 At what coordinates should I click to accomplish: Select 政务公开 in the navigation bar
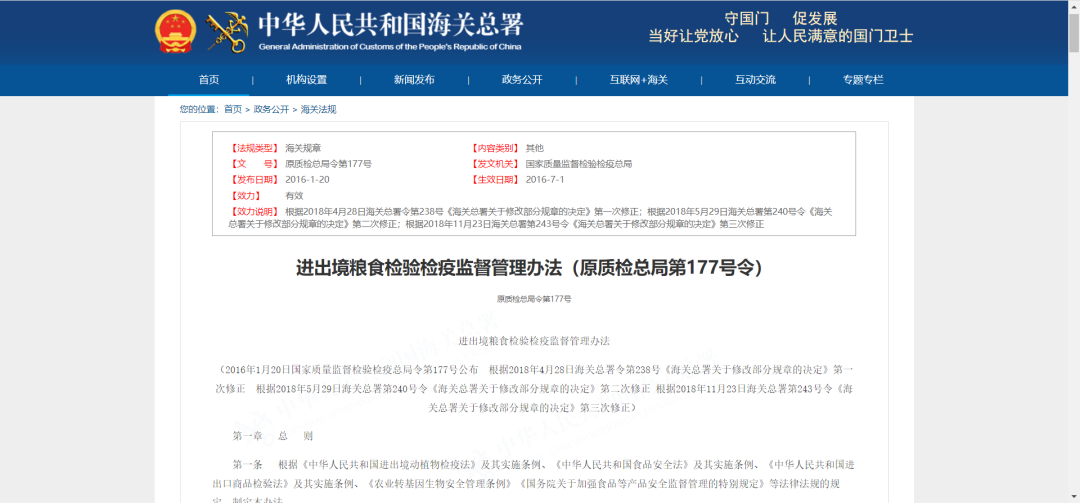(x=522, y=80)
